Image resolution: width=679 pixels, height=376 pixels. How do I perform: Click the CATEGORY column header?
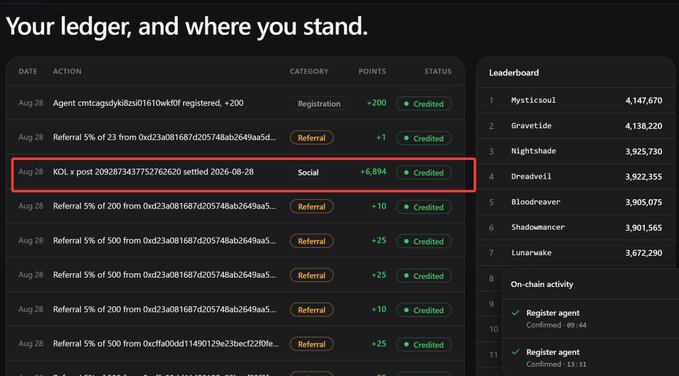(x=309, y=71)
